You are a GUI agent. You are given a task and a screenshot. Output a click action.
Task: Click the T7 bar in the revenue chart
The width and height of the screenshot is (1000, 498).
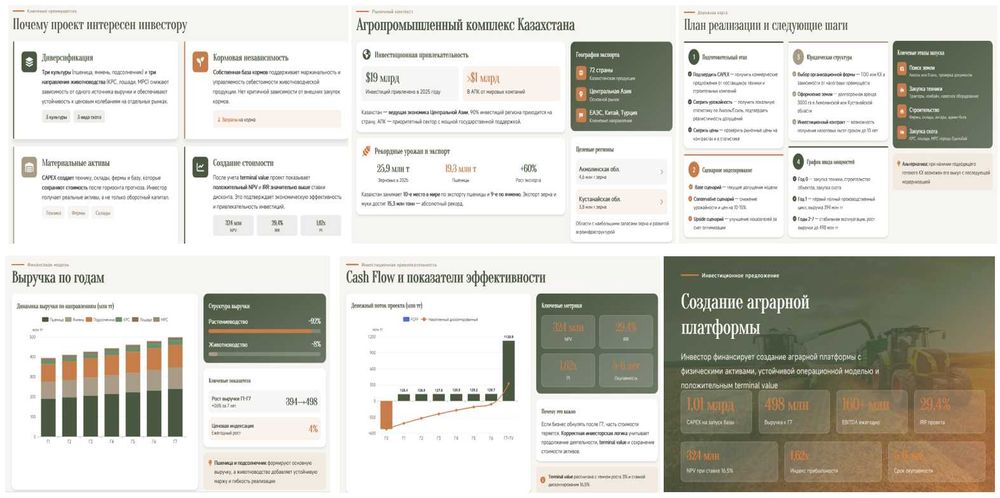point(175,387)
